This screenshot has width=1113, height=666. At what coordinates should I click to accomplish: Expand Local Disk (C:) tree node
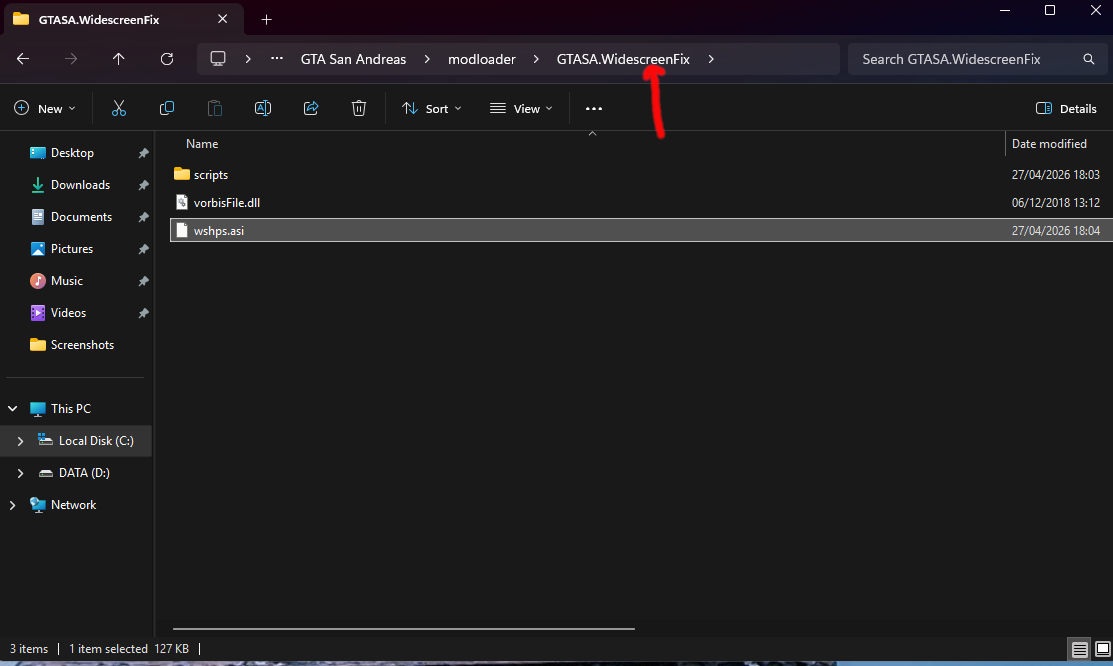click(20, 441)
